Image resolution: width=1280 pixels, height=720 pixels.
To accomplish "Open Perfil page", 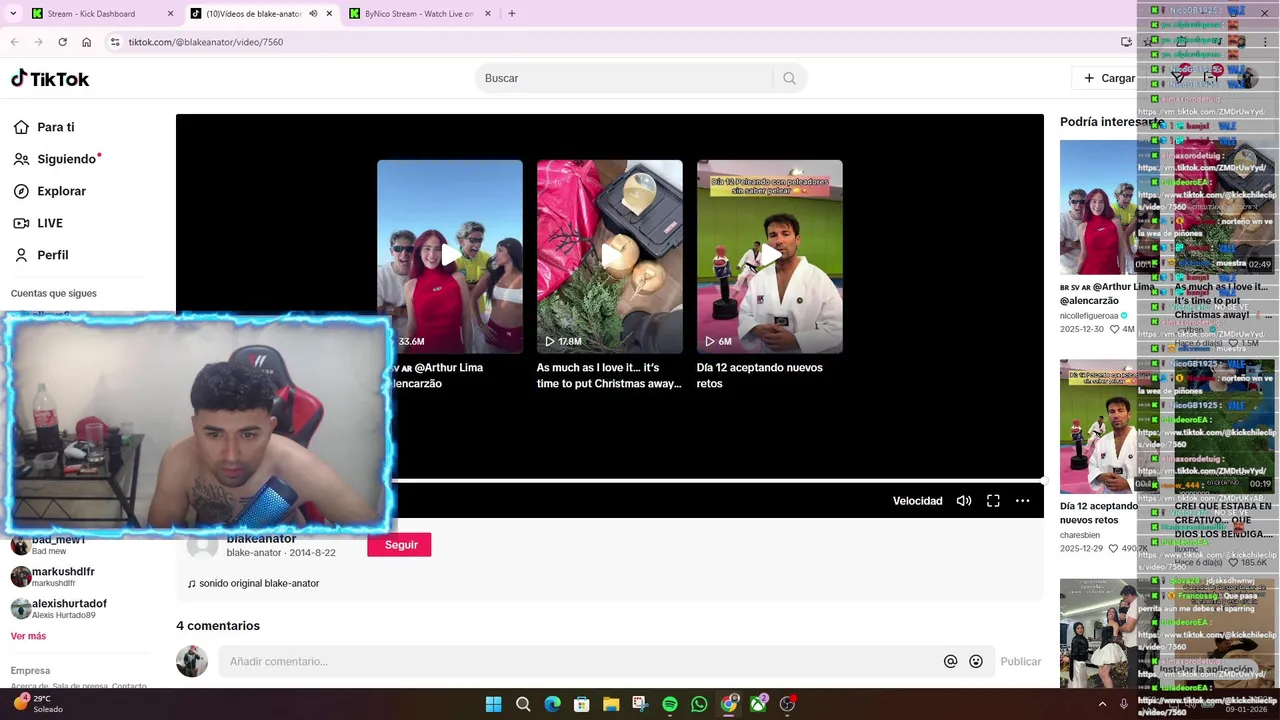I will point(40,255).
